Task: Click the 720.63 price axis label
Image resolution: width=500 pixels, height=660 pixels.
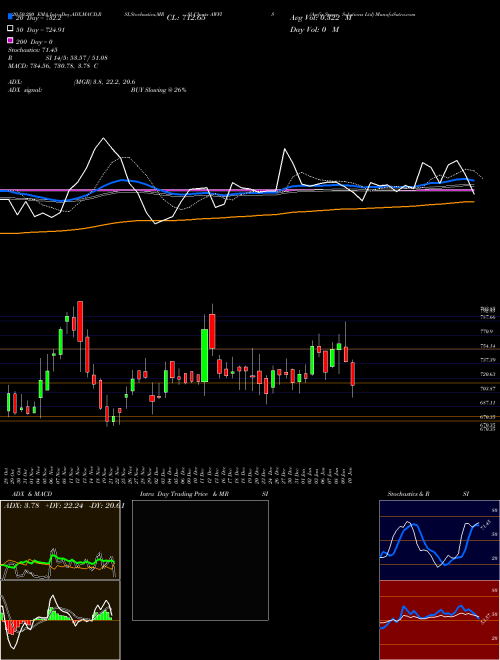Action: [x=488, y=374]
